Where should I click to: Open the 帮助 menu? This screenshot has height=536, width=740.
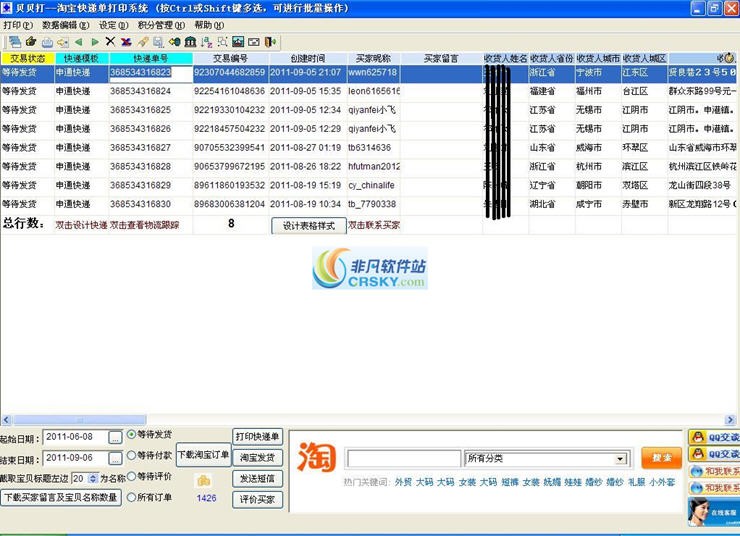click(209, 25)
